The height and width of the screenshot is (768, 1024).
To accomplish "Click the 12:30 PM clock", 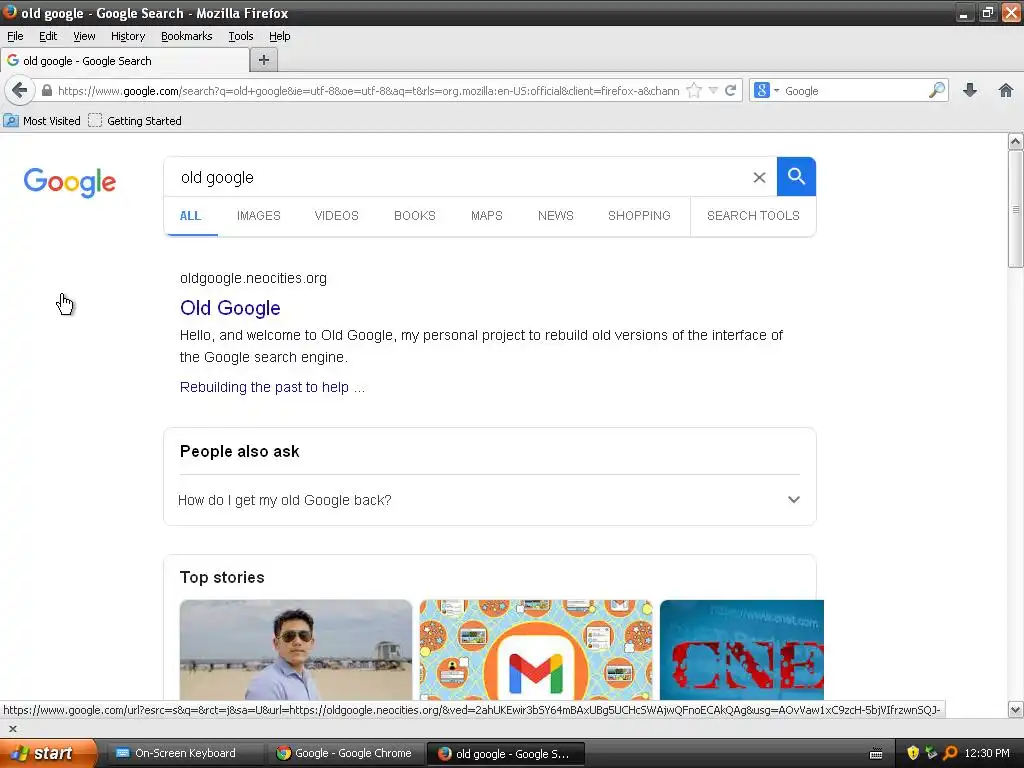I will [x=987, y=753].
